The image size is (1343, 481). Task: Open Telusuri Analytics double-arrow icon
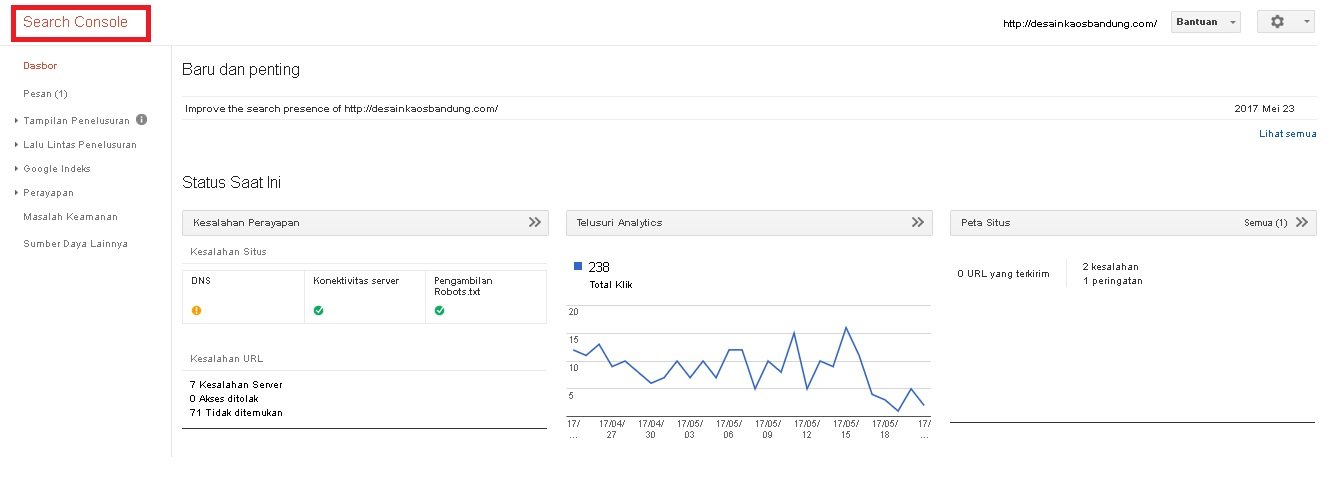[918, 223]
